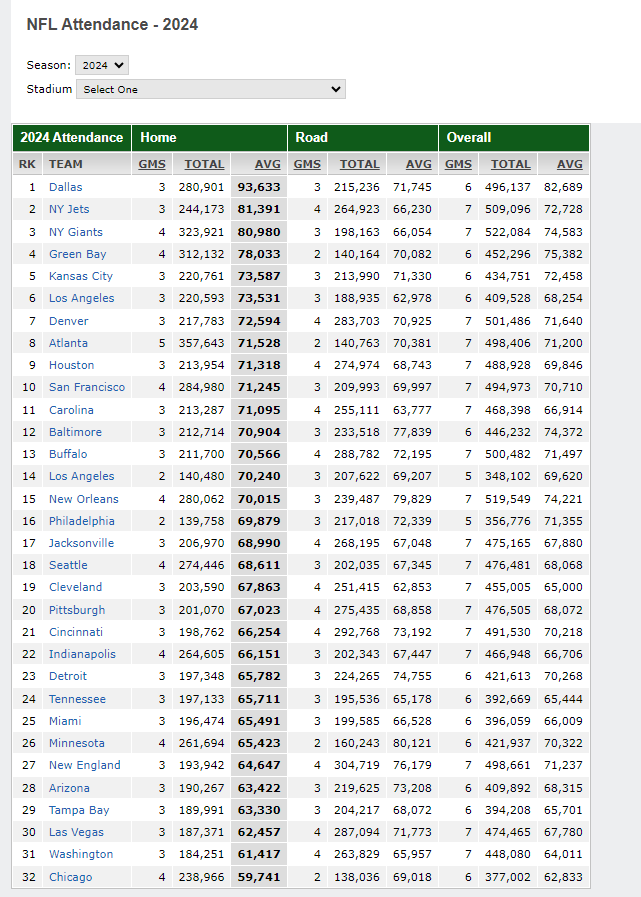Open the NY Jets team link
Viewport: 641px width, 897px height.
69,209
